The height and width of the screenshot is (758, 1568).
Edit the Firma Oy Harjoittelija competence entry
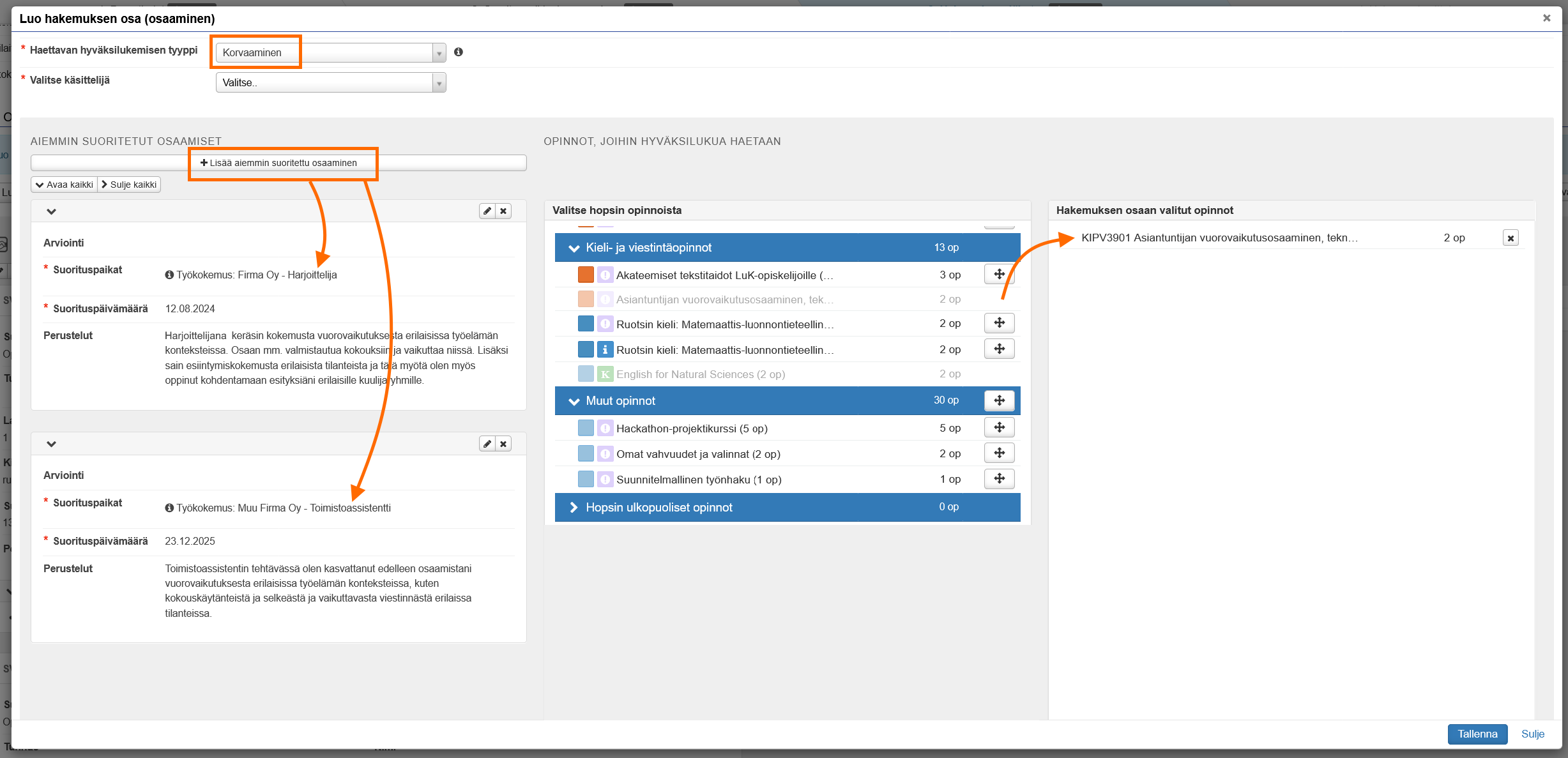[487, 211]
